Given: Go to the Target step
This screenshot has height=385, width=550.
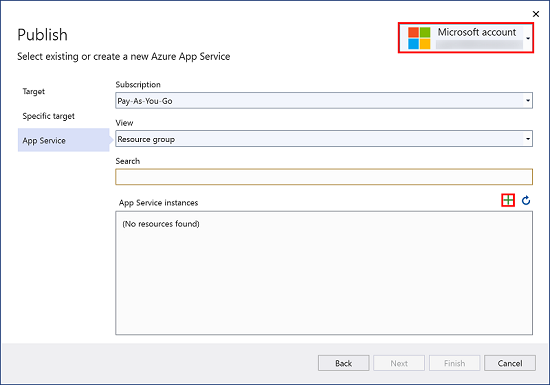Looking at the screenshot, I should [x=34, y=92].
